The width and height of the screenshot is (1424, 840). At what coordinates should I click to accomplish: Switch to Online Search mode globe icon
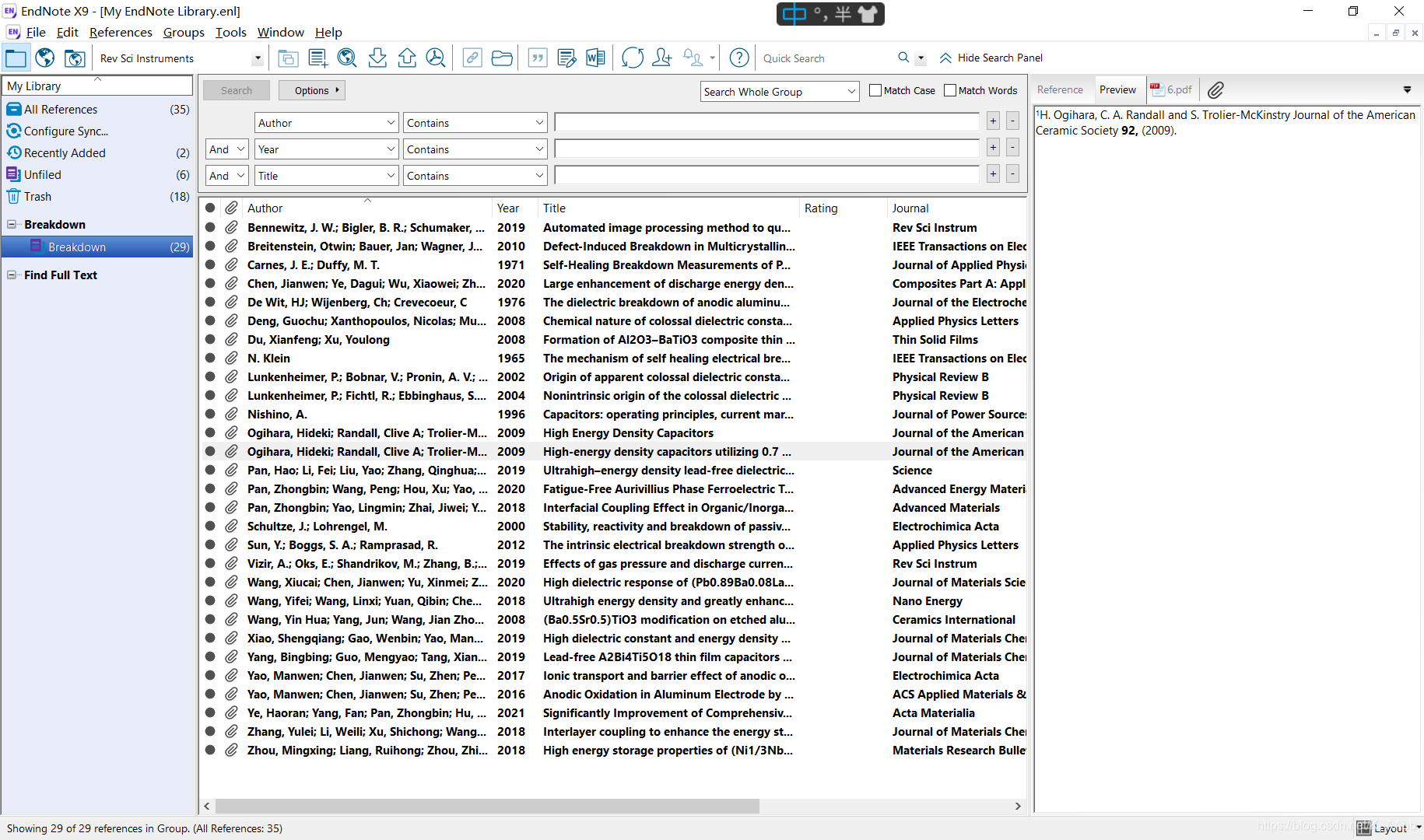pyautogui.click(x=45, y=58)
